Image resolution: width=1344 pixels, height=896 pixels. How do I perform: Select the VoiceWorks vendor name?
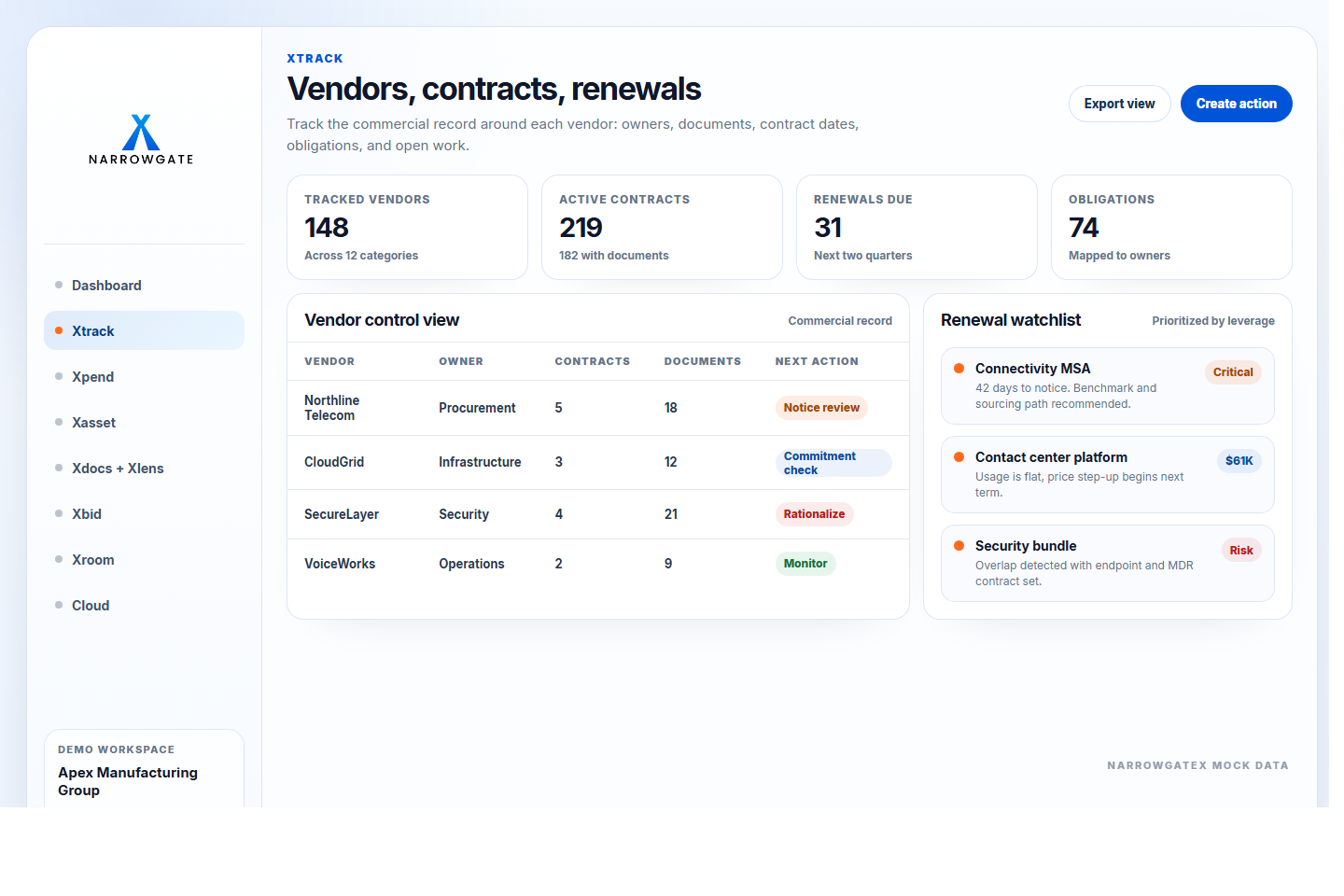(x=340, y=564)
